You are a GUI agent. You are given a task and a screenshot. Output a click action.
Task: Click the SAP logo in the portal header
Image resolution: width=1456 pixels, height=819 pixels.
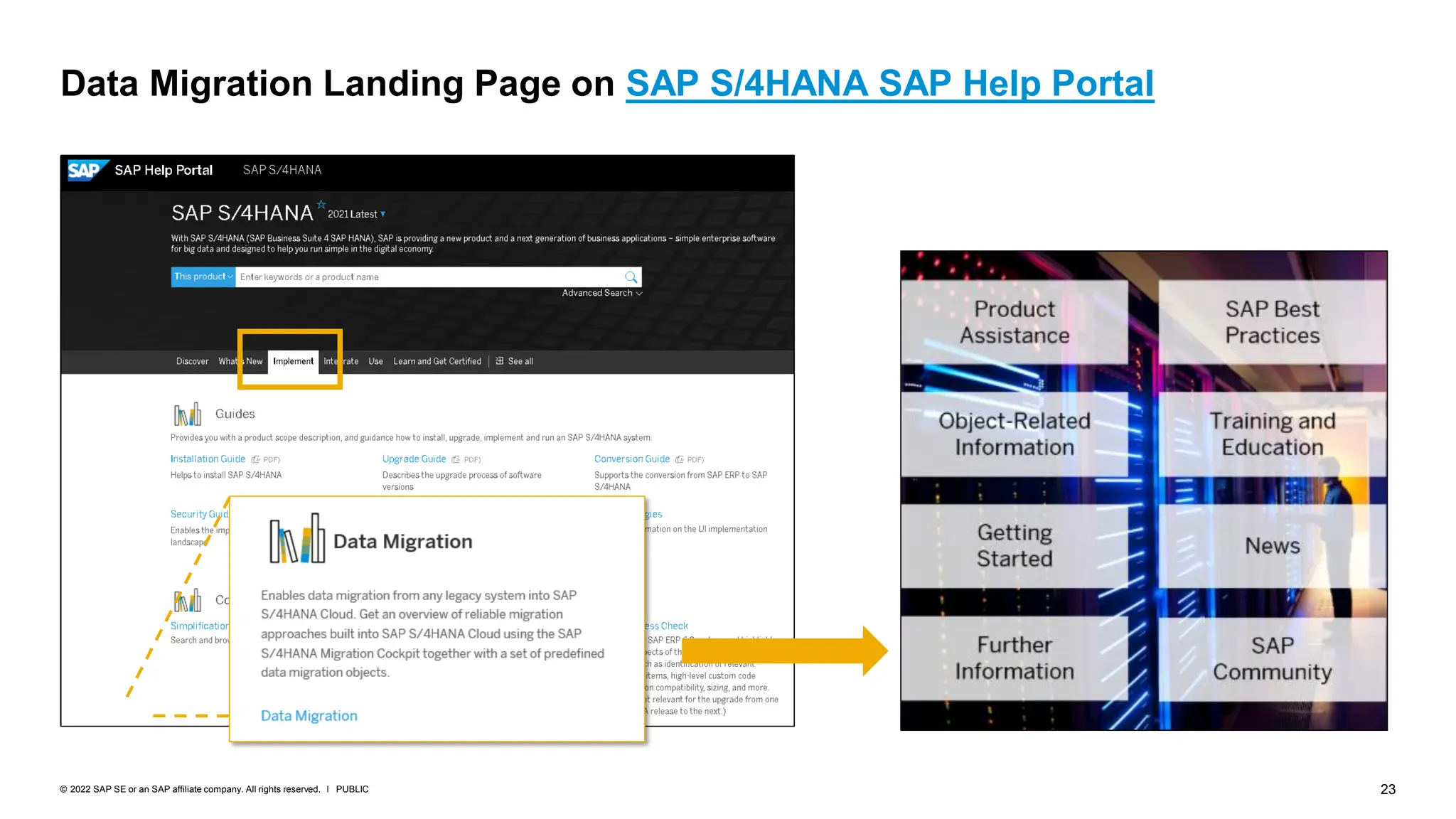pos(87,171)
